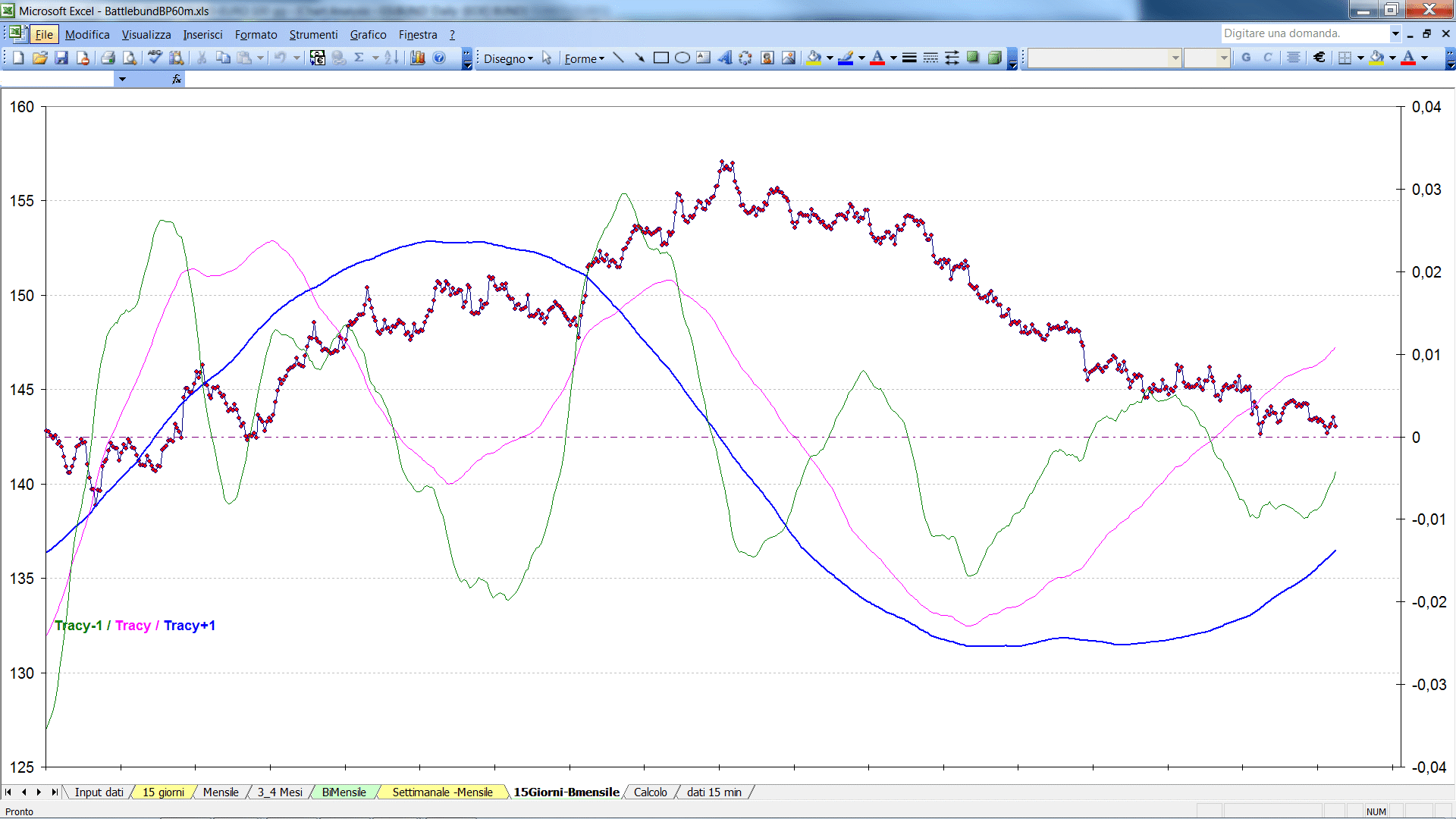The height and width of the screenshot is (819, 1456).
Task: Toggle Italic (C) formatting
Action: coord(1267,58)
